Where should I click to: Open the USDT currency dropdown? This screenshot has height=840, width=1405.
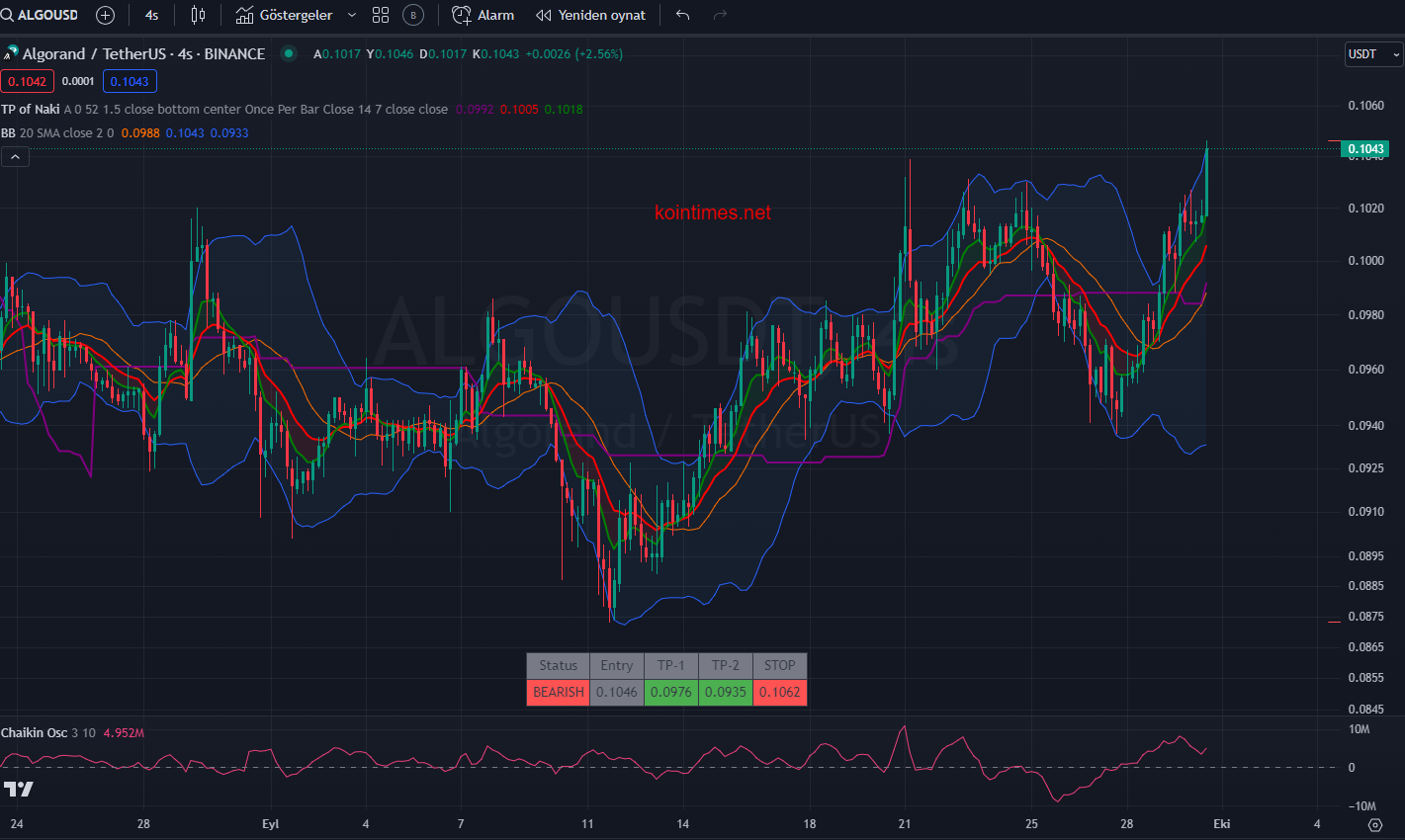tap(1372, 54)
